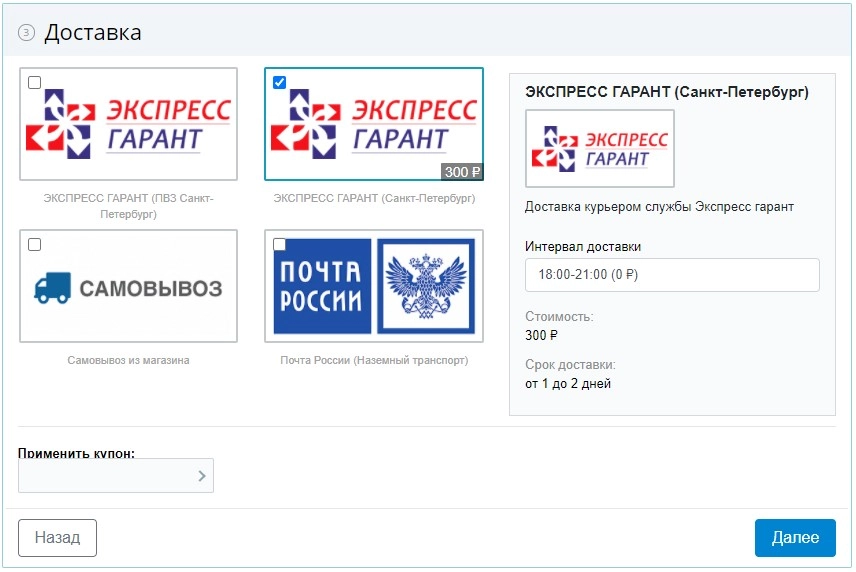Image resolution: width=856 pixels, height=572 pixels.
Task: Click the delivery term от 1 до 2 дней
Action: click(568, 384)
